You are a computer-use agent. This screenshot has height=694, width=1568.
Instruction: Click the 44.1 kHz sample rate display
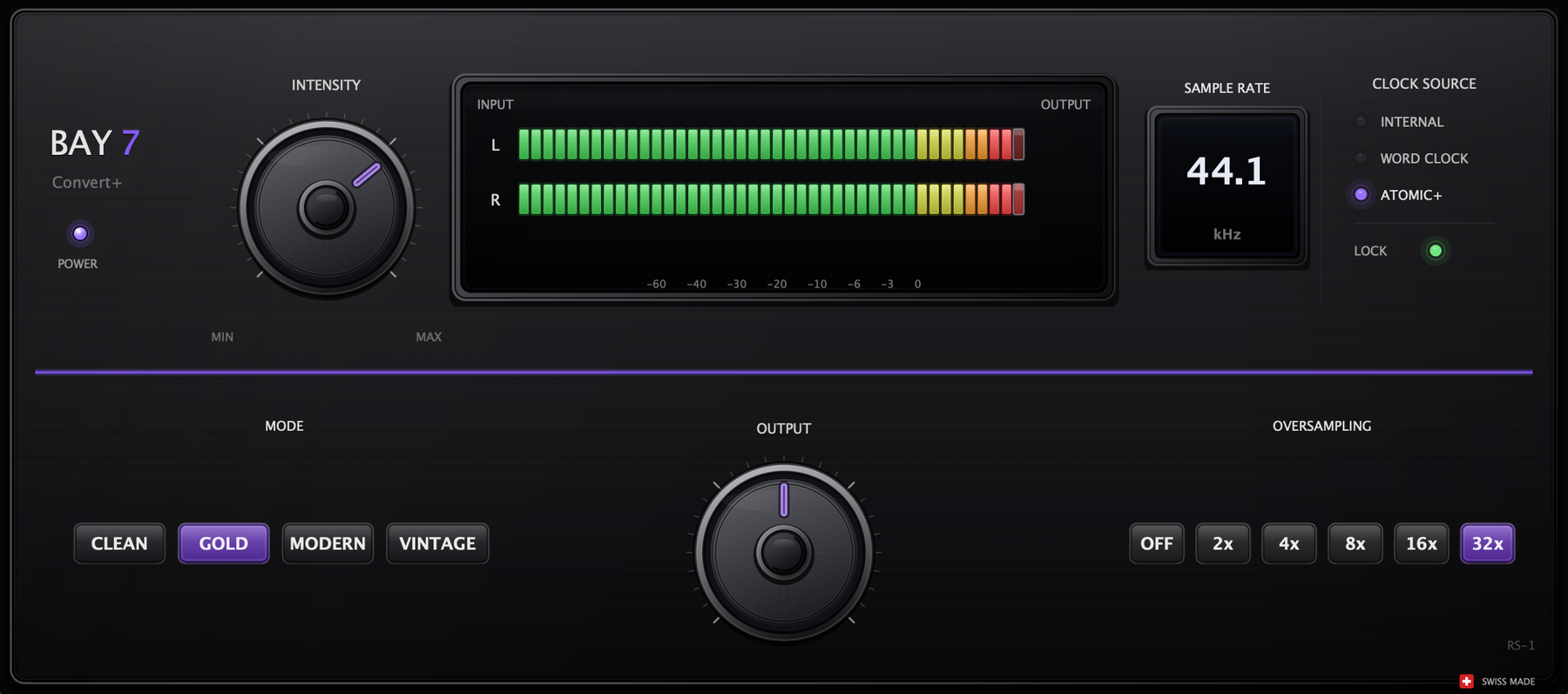tap(1227, 186)
